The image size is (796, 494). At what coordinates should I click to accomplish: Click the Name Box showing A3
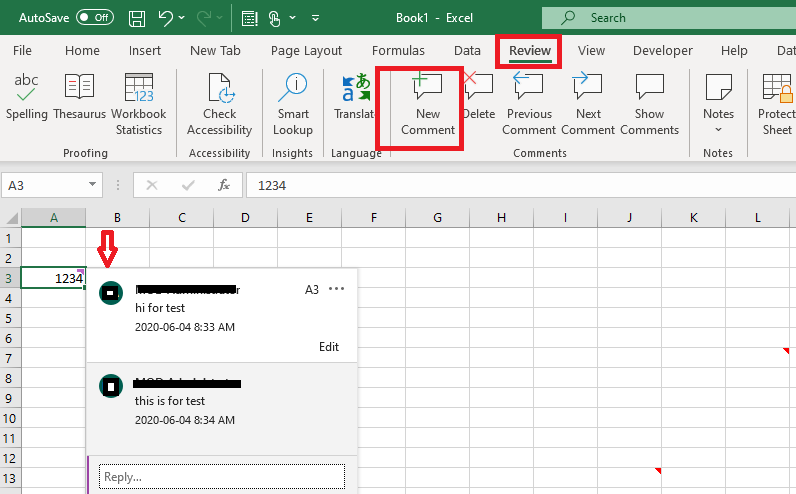point(45,185)
